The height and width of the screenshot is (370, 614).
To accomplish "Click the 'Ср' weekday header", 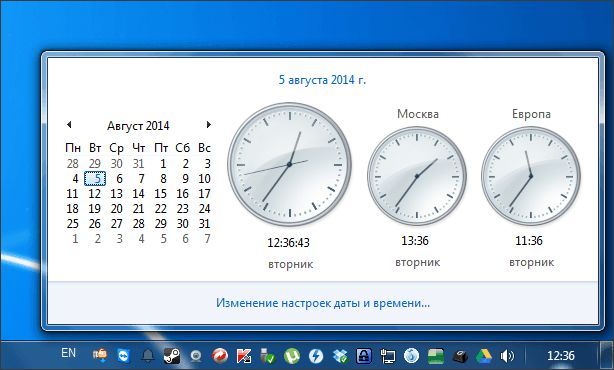I will coord(116,148).
